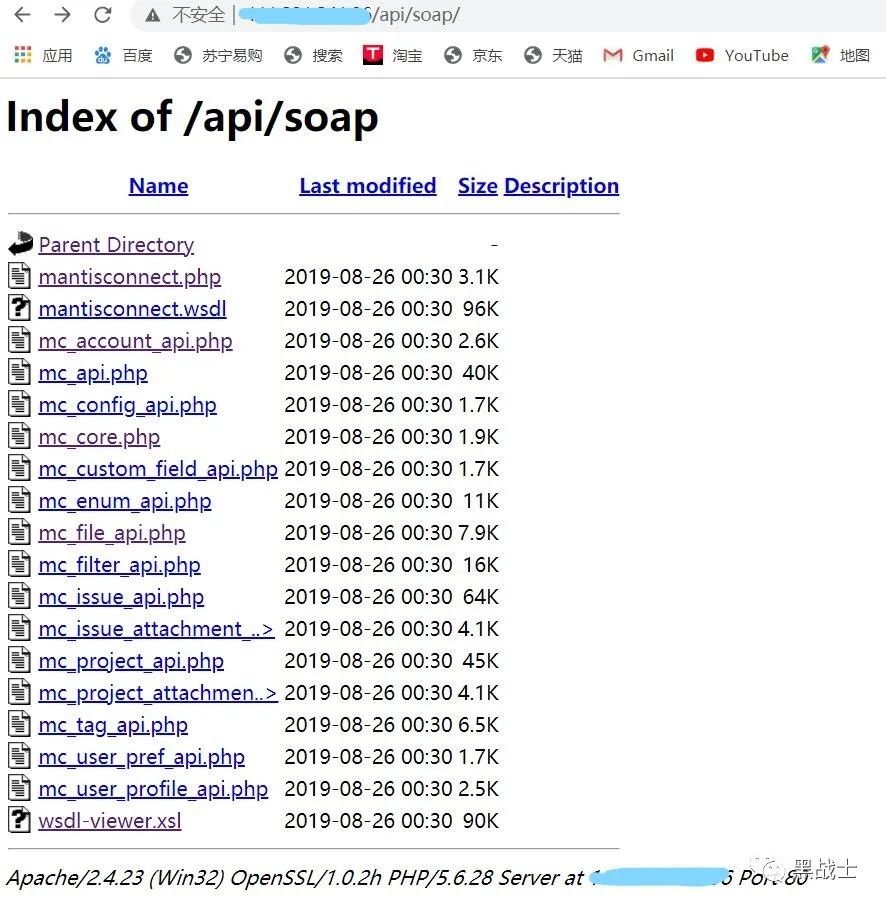Open mc_filter_api.php link

coord(120,565)
